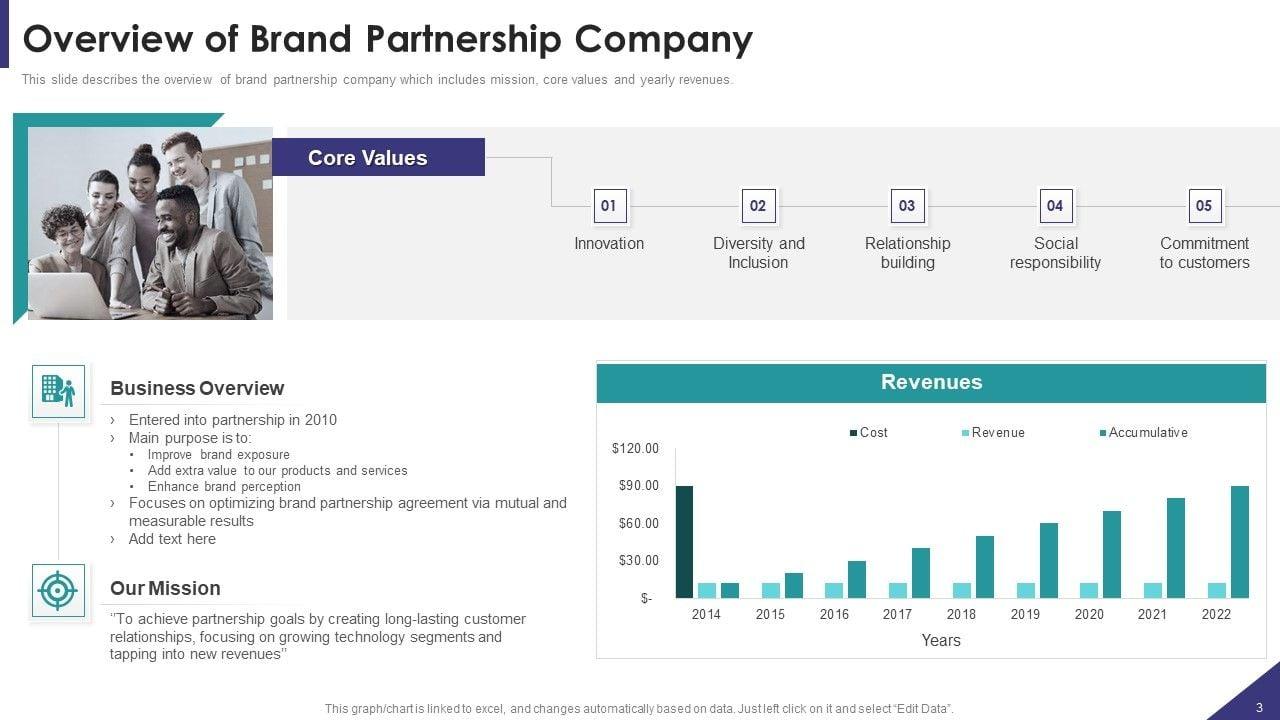Click the Our Mission heading
Viewport: 1280px width, 720px height.
click(x=165, y=588)
